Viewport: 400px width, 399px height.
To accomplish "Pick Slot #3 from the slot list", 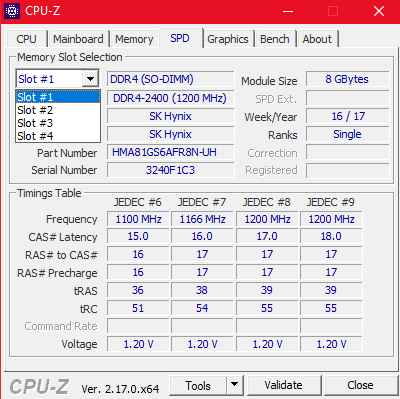I will (x=58, y=123).
